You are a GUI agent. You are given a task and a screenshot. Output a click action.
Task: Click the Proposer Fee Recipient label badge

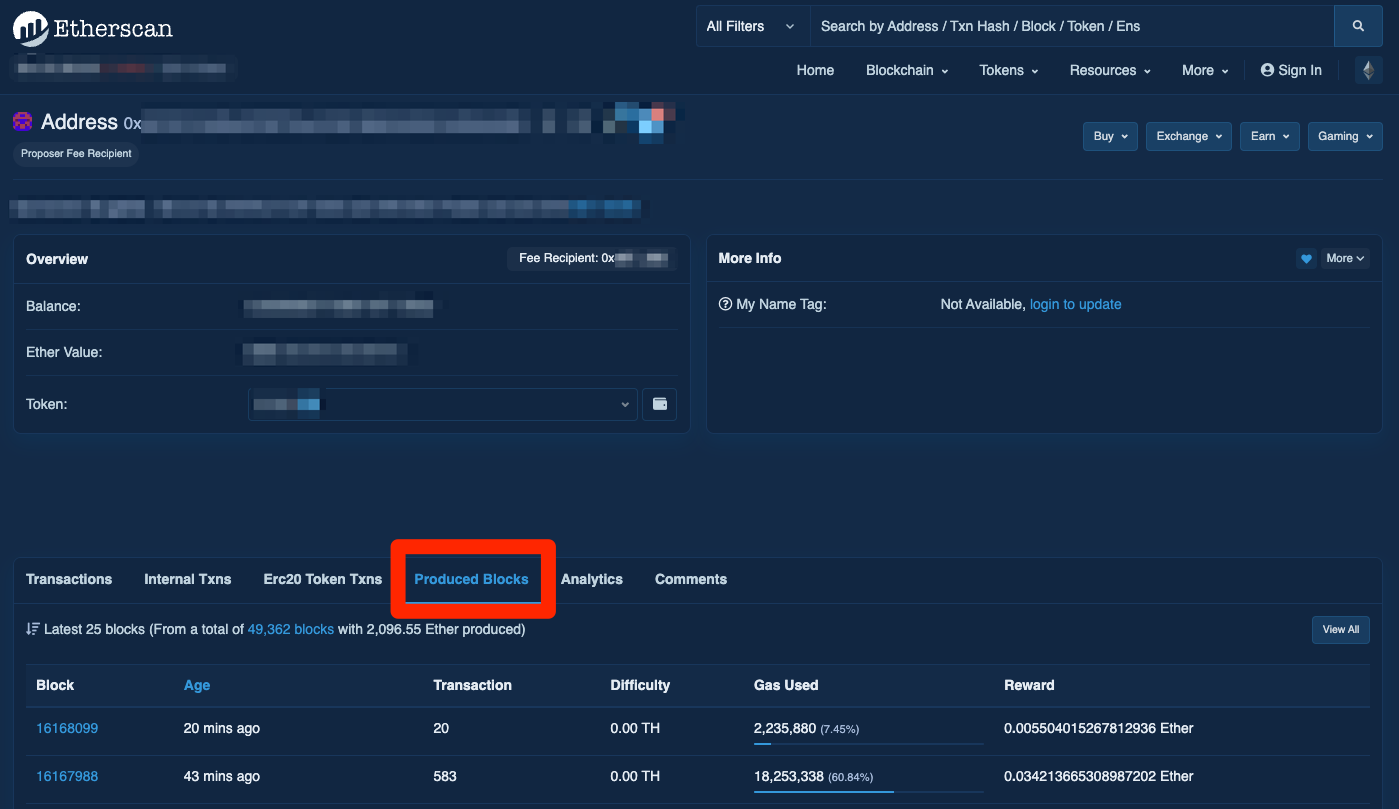coord(75,153)
